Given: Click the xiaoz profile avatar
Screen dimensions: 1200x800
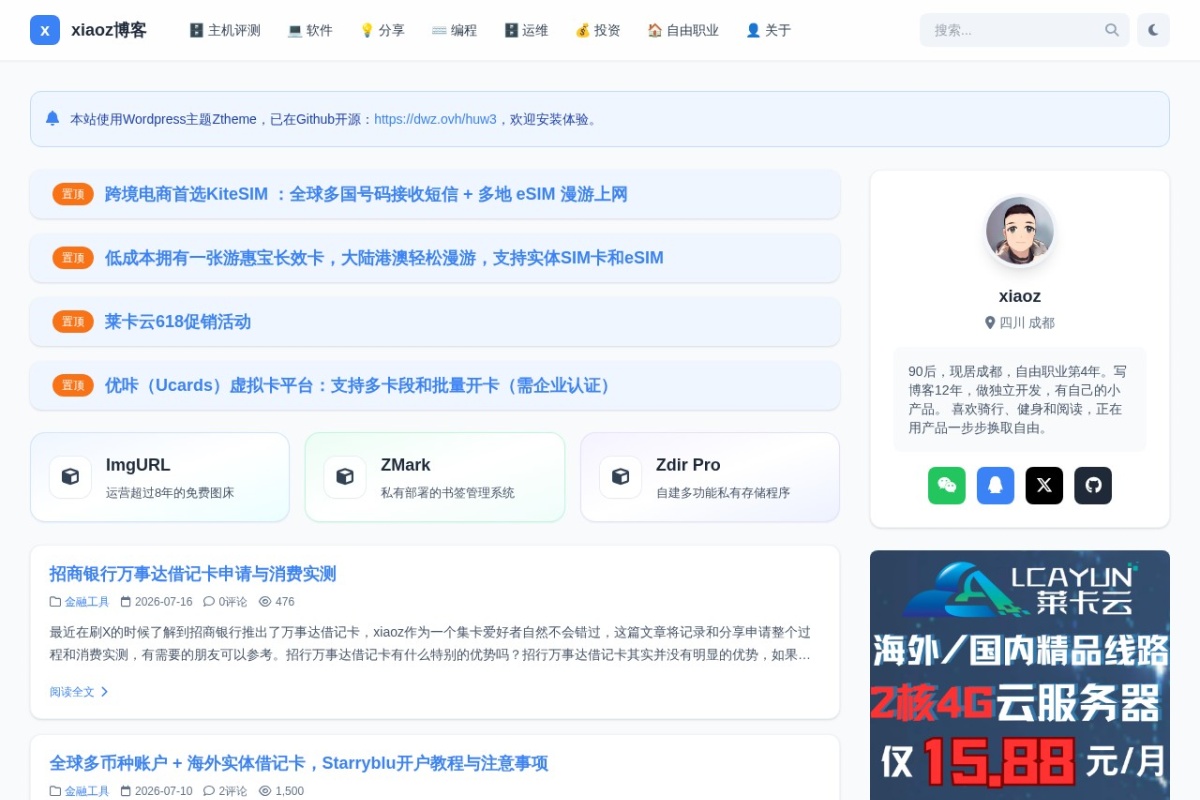Looking at the screenshot, I should (x=1020, y=231).
